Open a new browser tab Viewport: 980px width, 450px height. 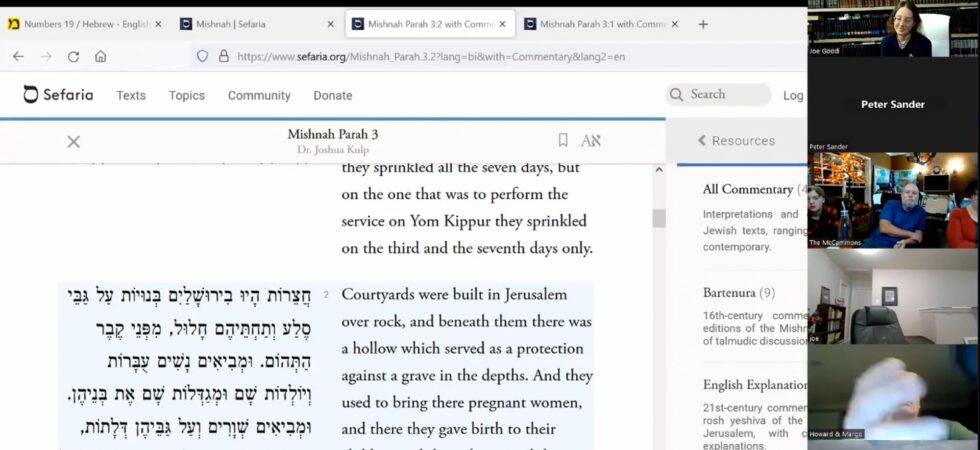[x=703, y=24]
